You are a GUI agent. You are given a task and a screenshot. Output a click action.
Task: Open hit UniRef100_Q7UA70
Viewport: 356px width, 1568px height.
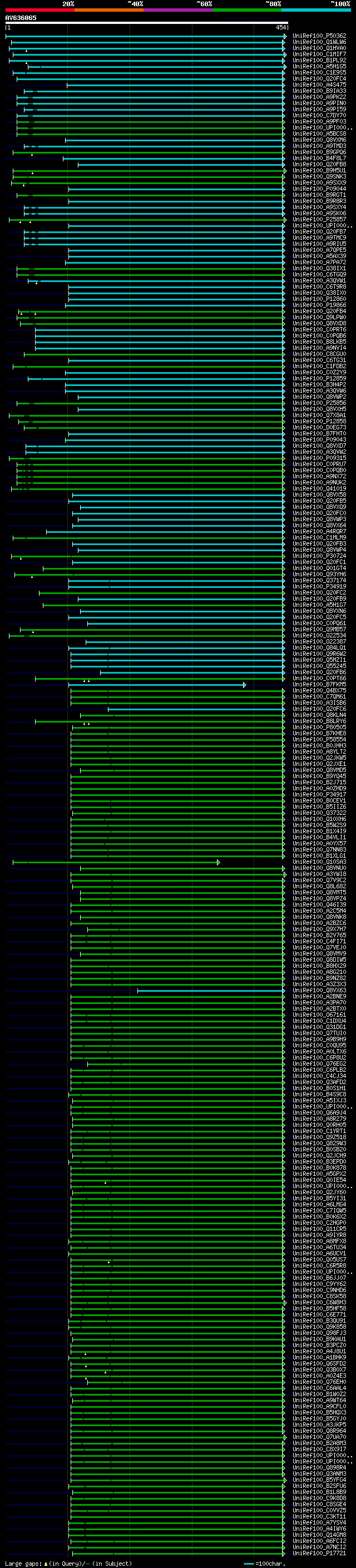click(x=319, y=1437)
